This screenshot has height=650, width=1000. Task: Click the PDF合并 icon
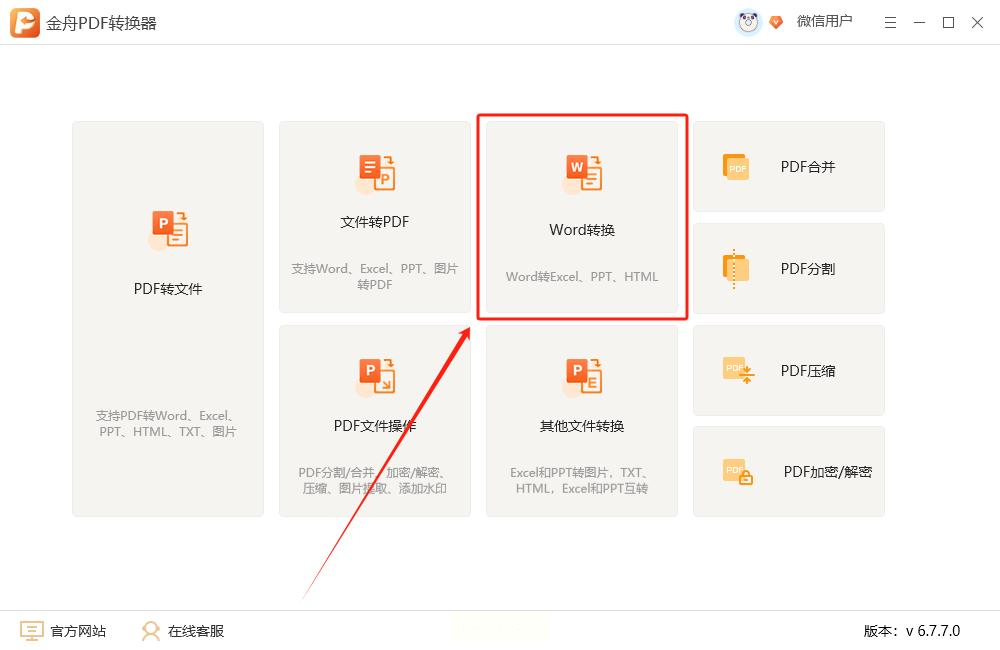click(x=735, y=167)
